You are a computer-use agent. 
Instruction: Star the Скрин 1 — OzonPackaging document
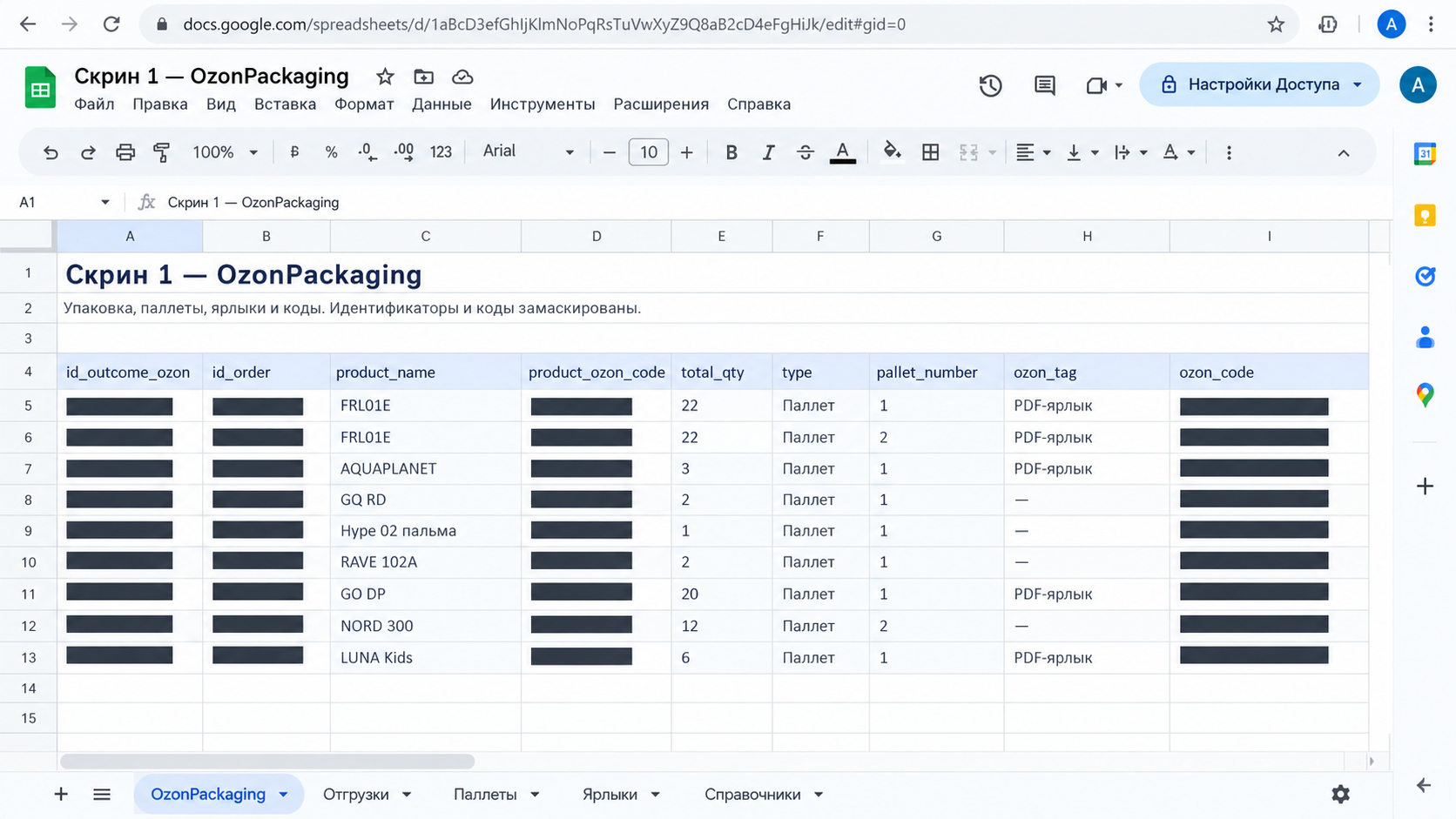point(385,77)
